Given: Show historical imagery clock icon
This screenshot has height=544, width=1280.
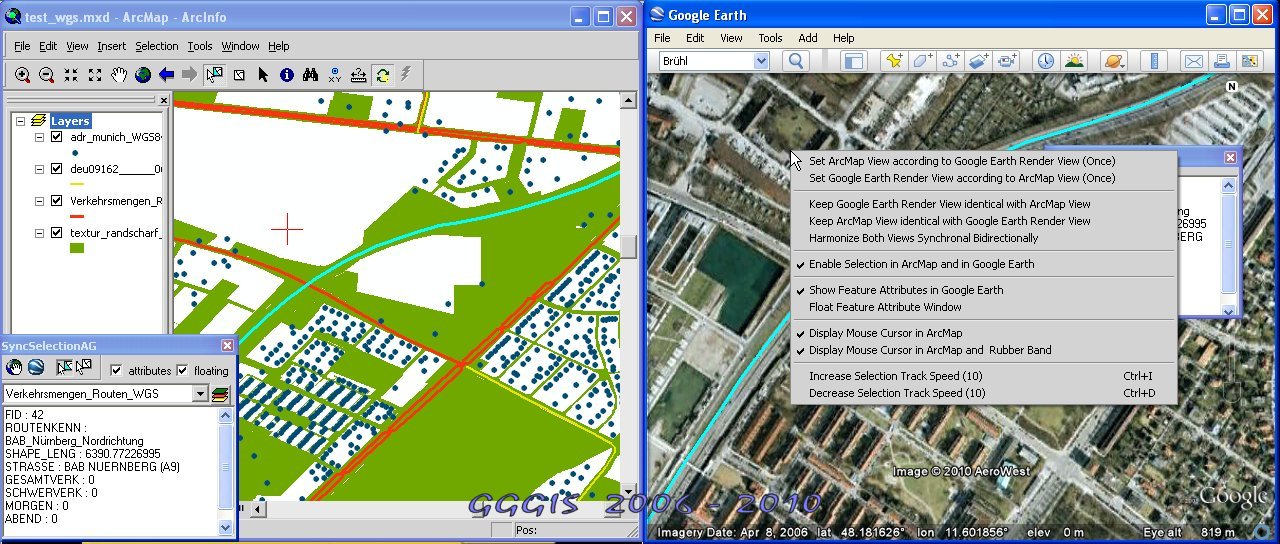Looking at the screenshot, I should [1045, 61].
